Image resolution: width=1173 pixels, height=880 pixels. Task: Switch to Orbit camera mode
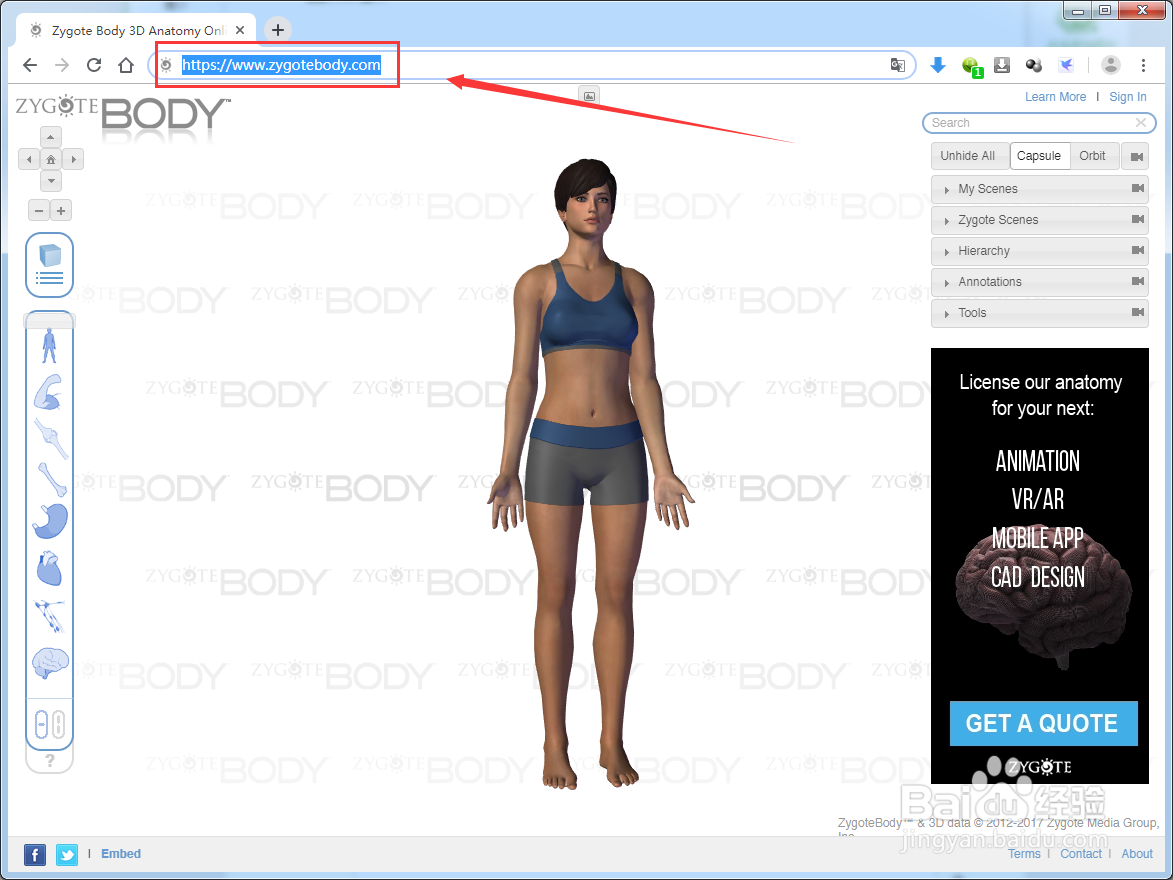coord(1092,156)
